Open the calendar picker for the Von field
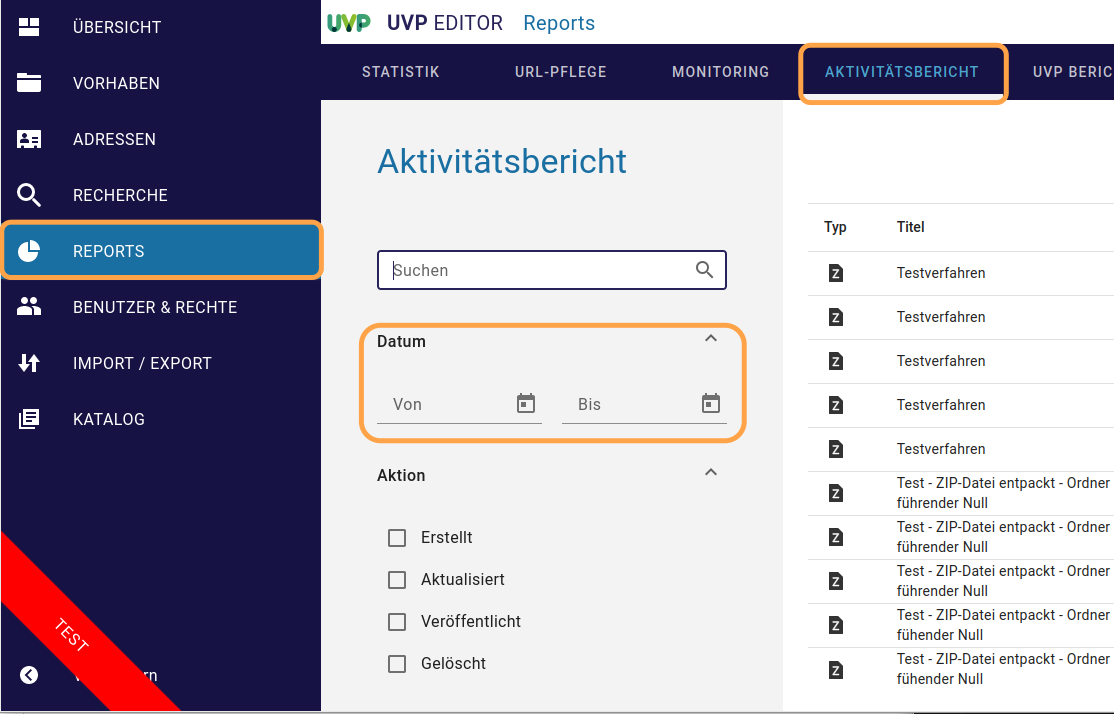This screenshot has width=1114, height=714. (525, 403)
